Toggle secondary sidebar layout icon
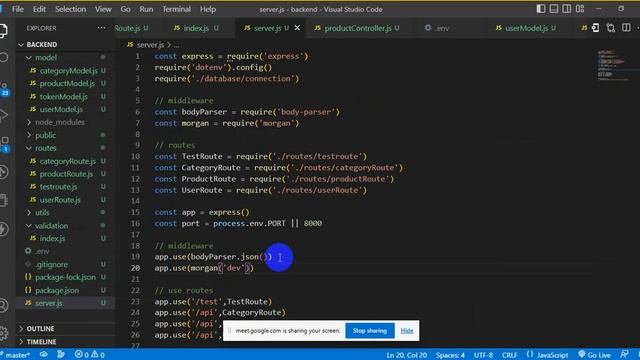The width and height of the screenshot is (640, 360). pyautogui.click(x=567, y=9)
